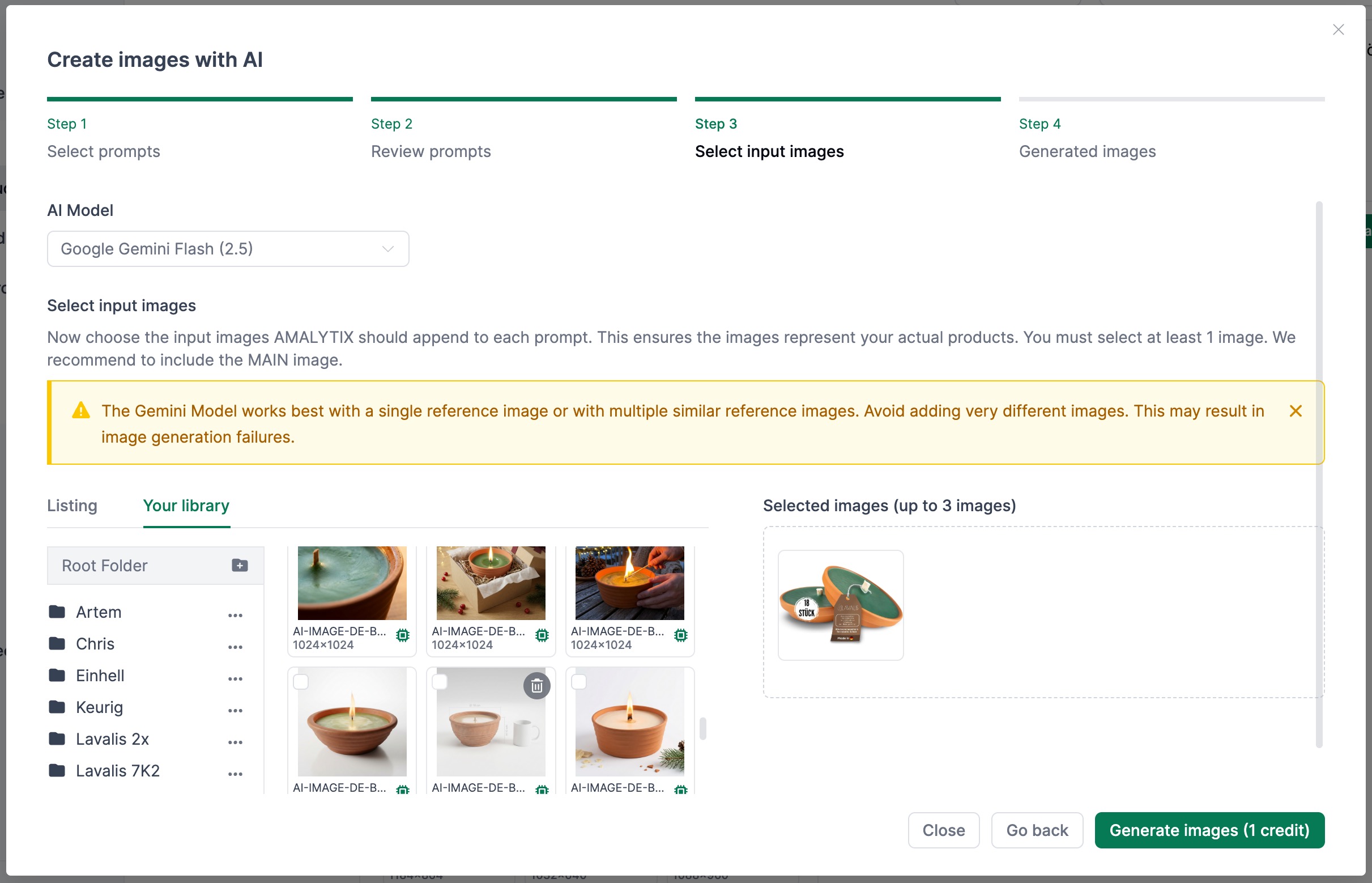The height and width of the screenshot is (883, 1372).
Task: Open the three-dot menu for Einhell folder
Action: click(235, 679)
